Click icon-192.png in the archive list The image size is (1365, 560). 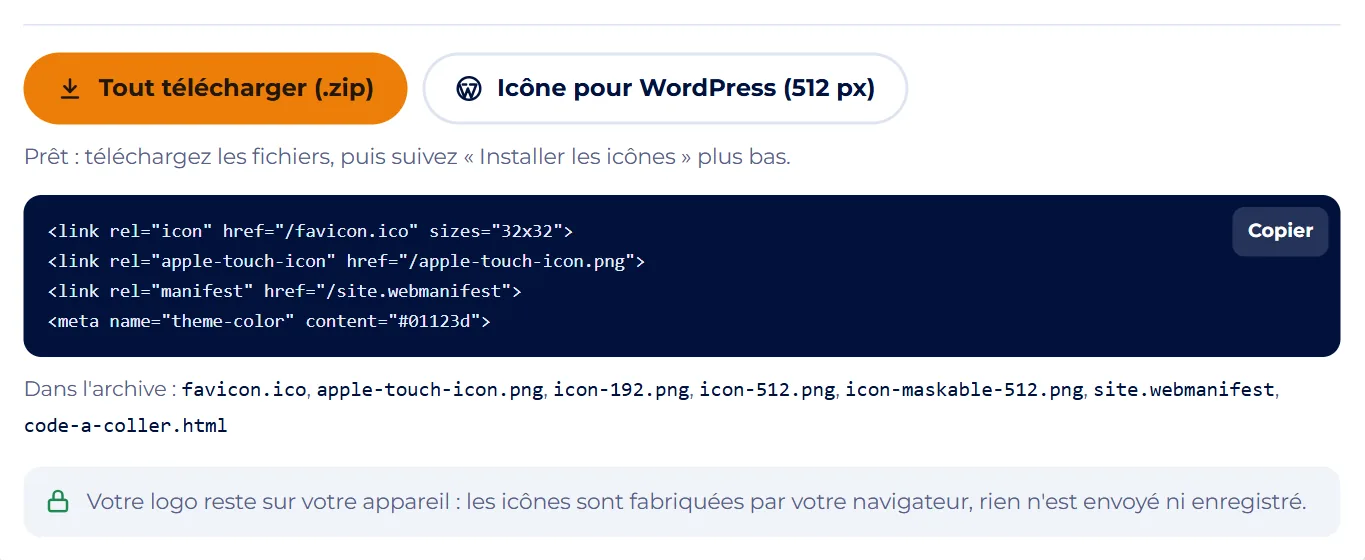[621, 390]
